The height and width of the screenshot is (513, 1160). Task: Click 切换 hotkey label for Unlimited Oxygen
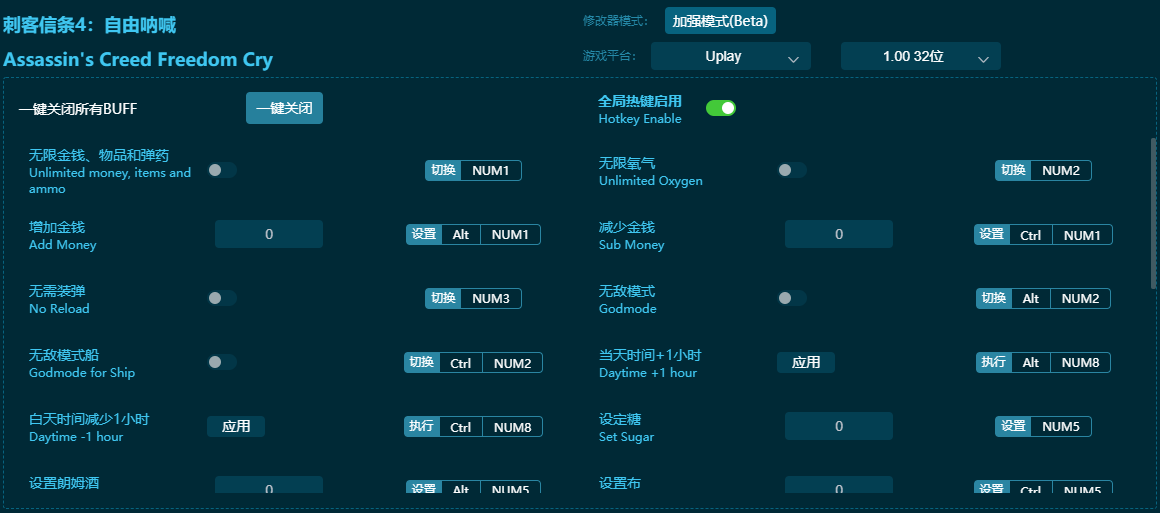tap(1013, 170)
